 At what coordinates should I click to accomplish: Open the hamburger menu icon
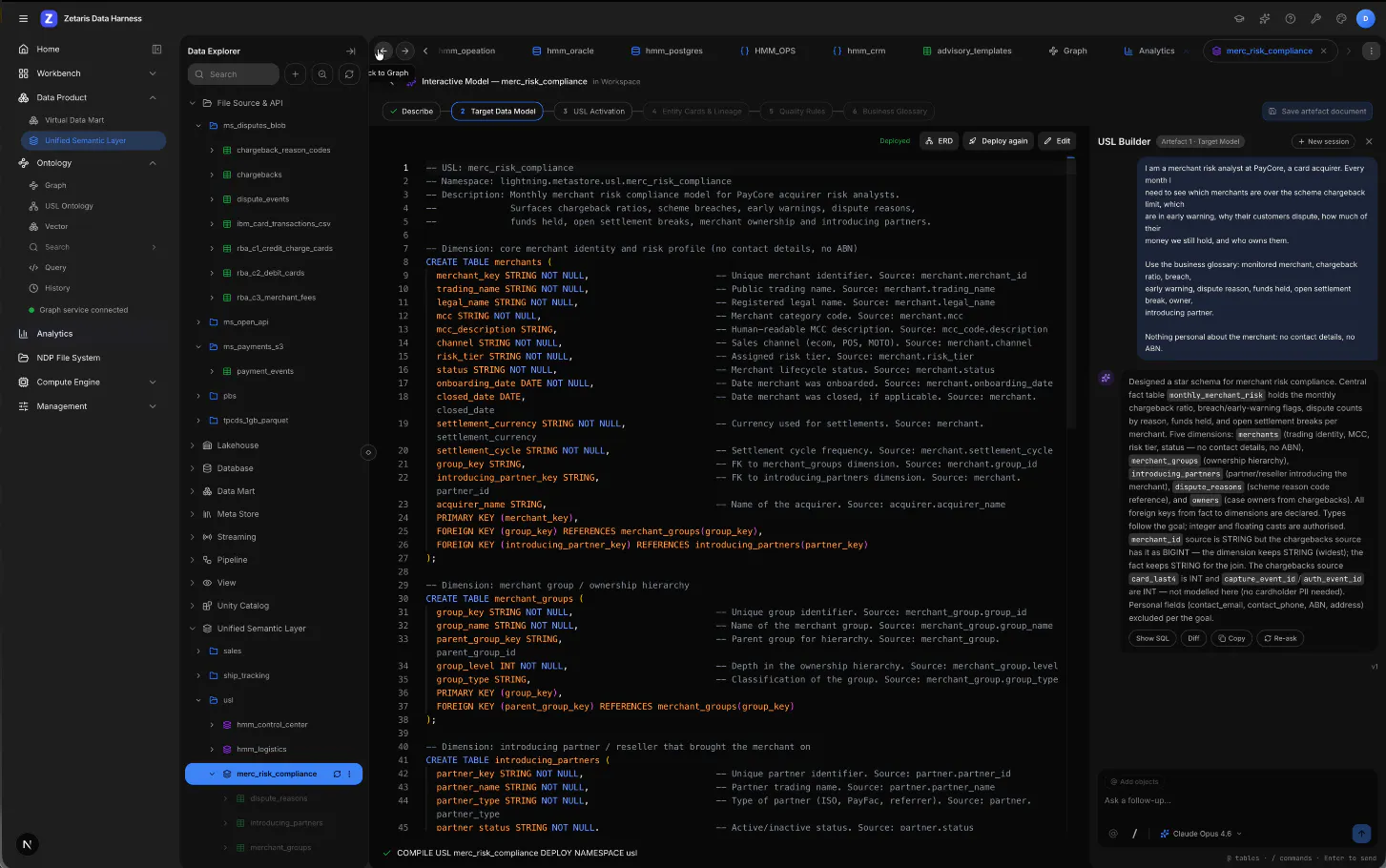coord(23,18)
